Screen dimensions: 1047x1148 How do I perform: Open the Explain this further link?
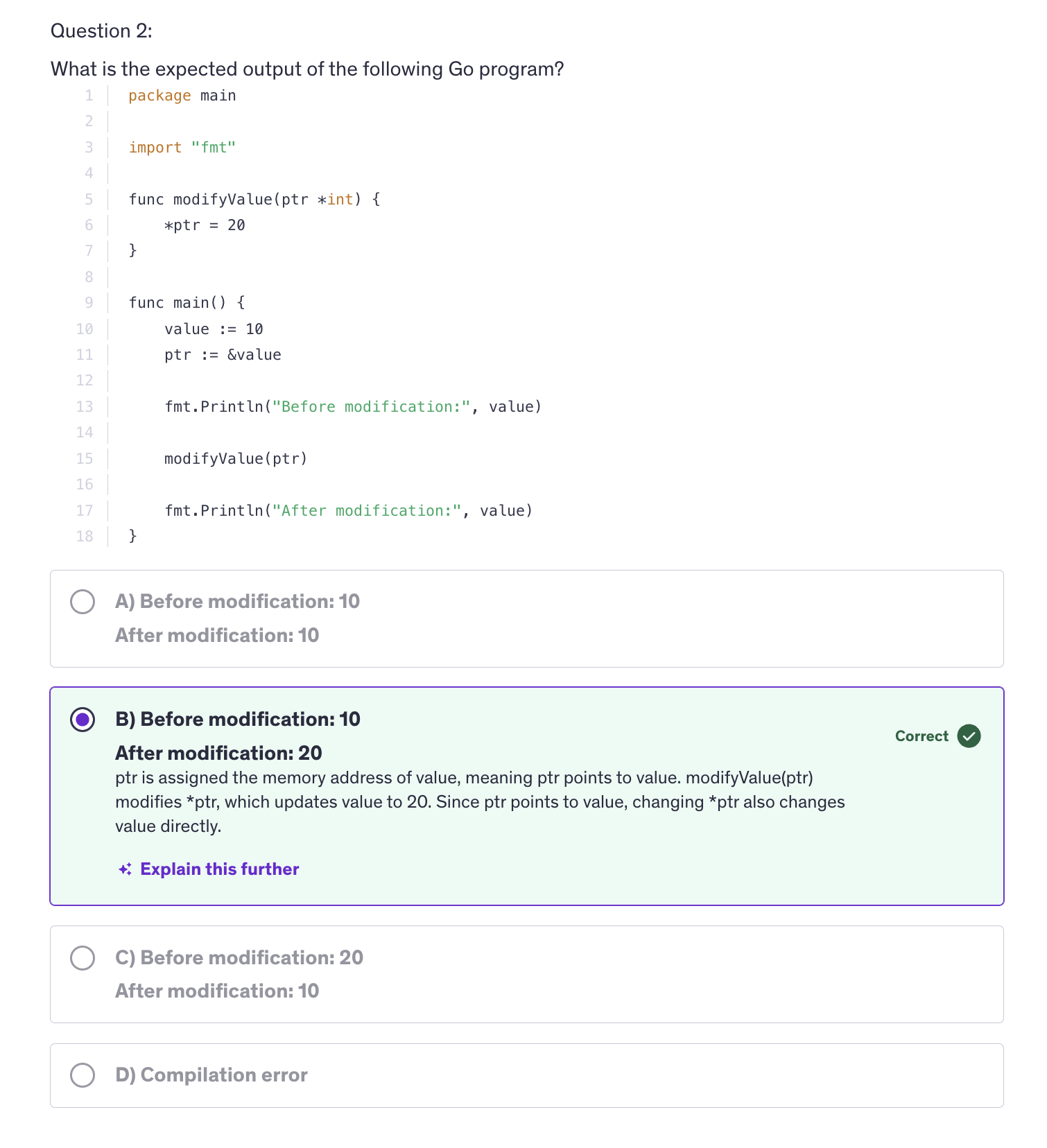(219, 868)
